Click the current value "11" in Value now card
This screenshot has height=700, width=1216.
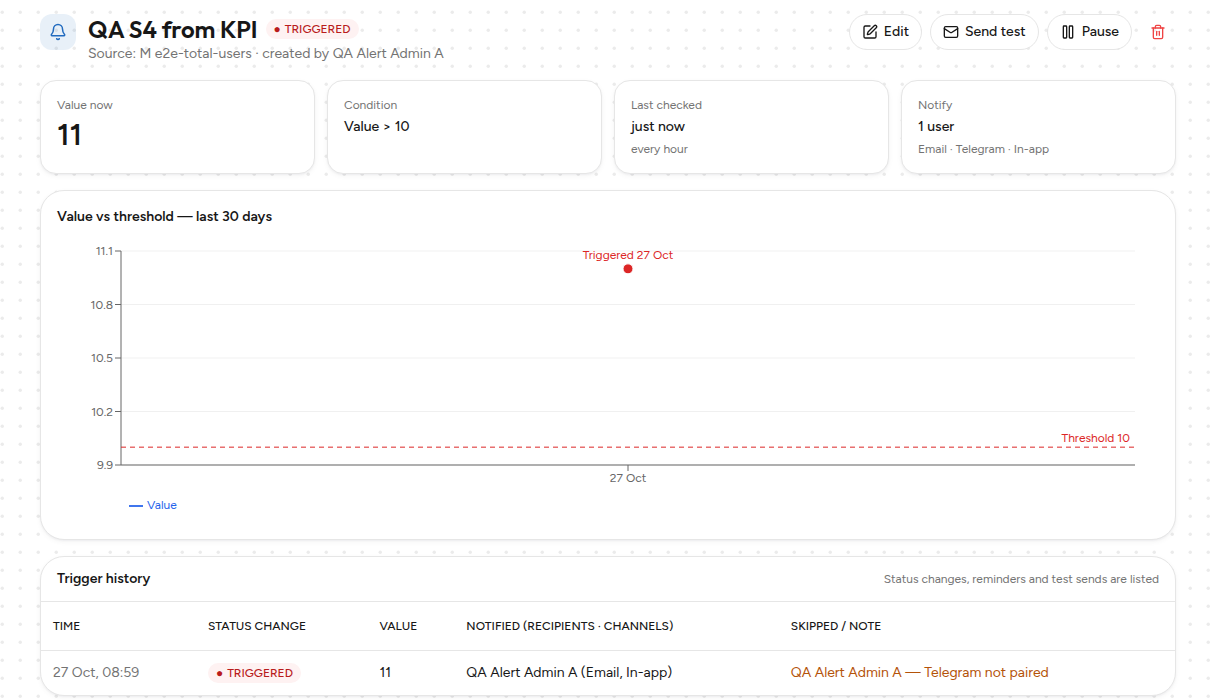click(69, 135)
